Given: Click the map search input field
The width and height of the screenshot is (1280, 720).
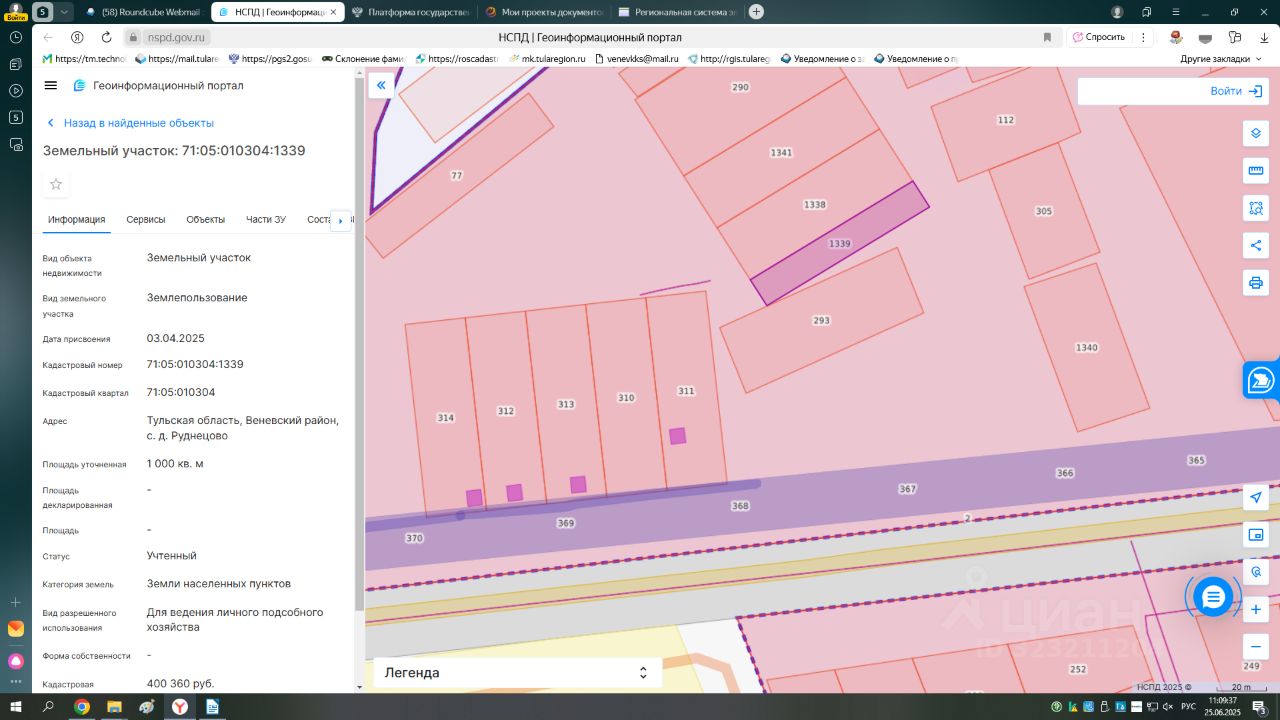Looking at the screenshot, I should click(1140, 91).
